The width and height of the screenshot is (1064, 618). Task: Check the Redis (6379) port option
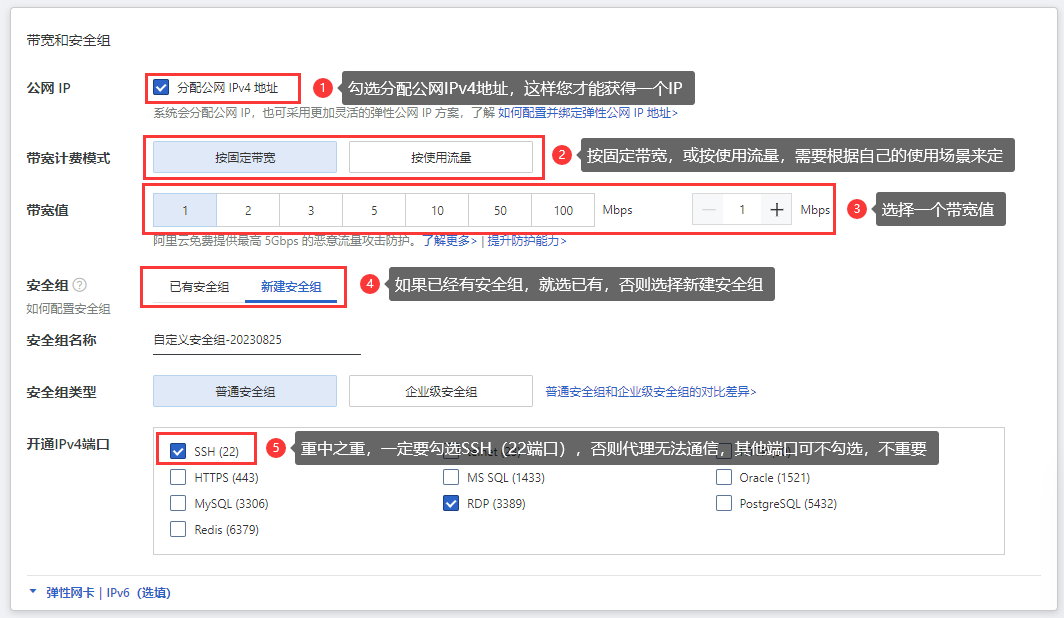tap(178, 530)
